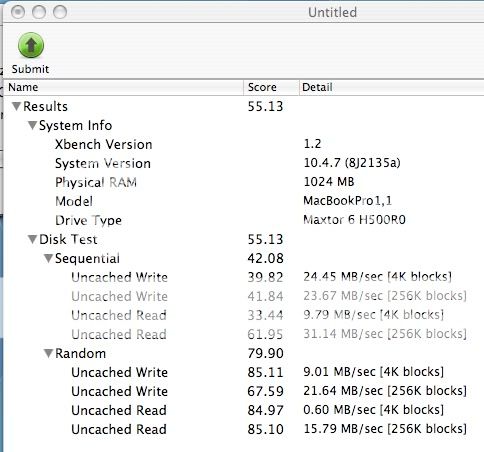Click the green Submit arrow icon
Screen dimensions: 484x452
(x=31, y=45)
